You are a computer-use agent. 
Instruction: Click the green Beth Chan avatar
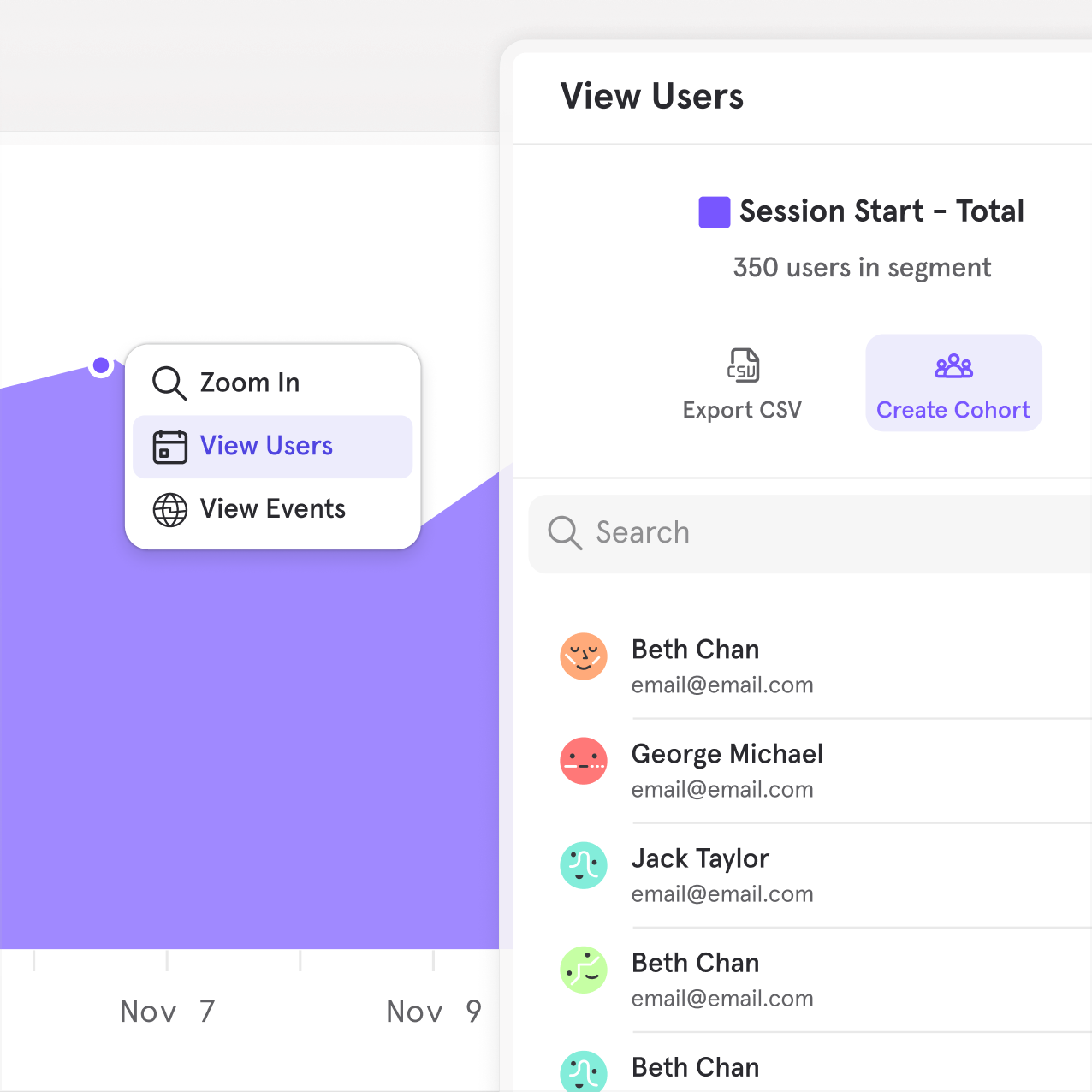(584, 970)
